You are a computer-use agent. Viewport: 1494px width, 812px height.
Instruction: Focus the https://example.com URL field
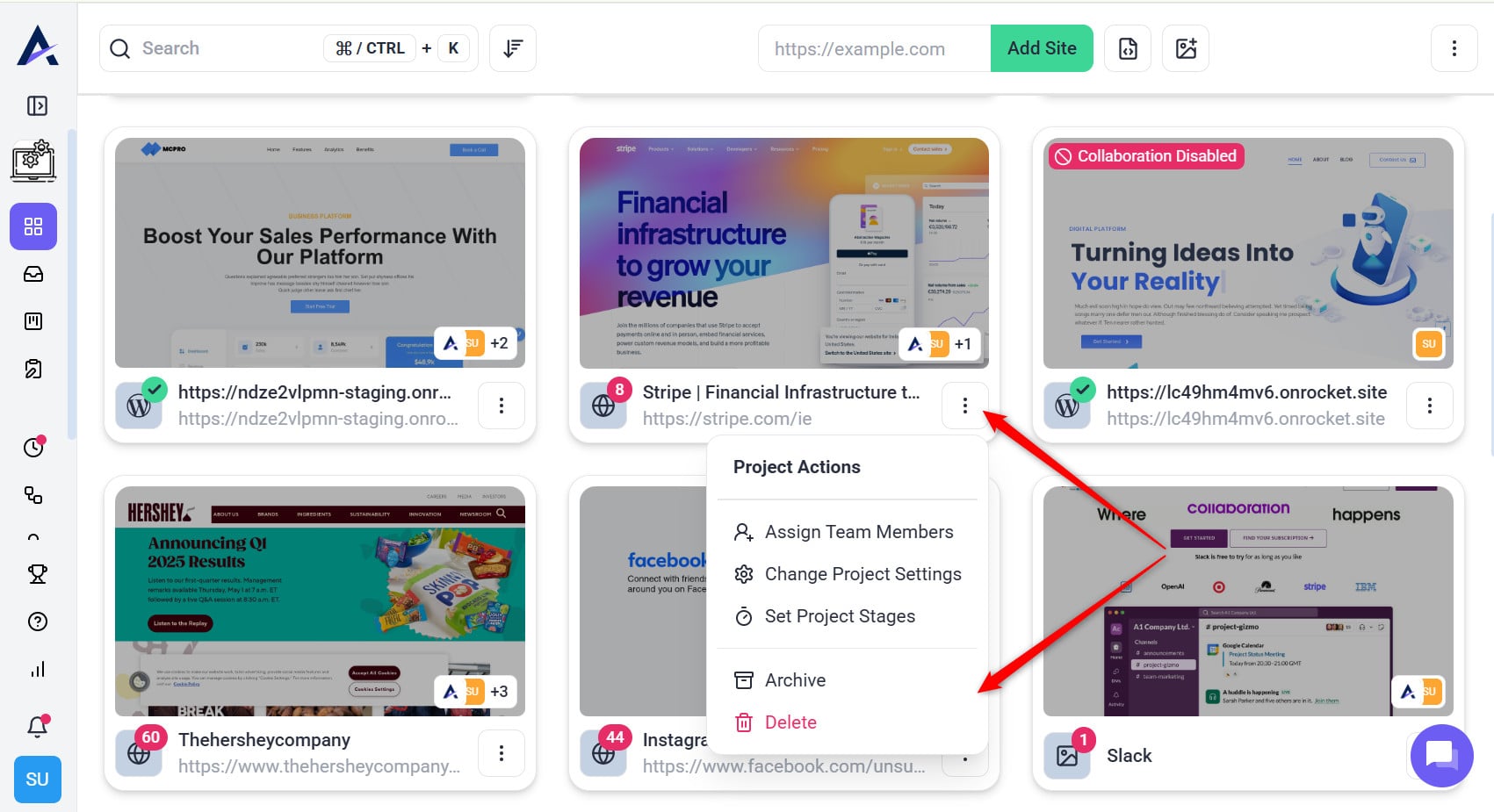coord(875,48)
